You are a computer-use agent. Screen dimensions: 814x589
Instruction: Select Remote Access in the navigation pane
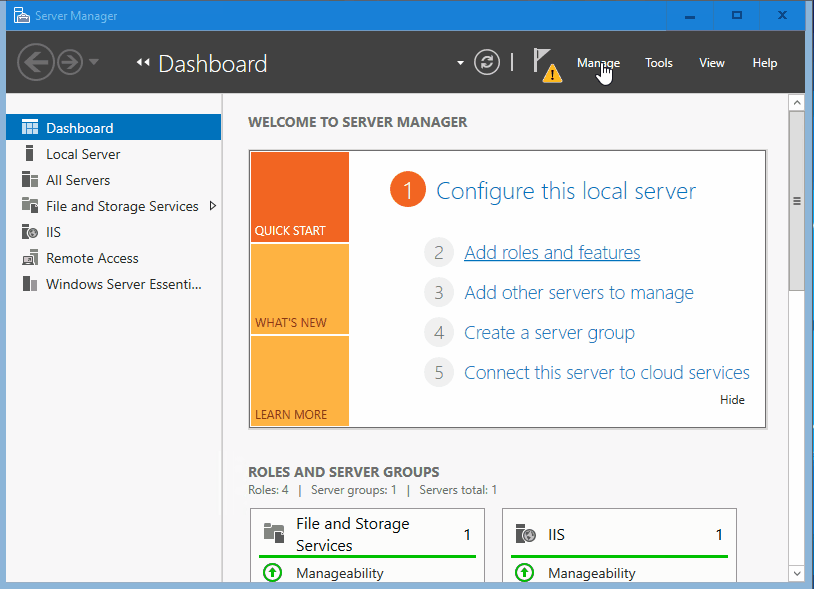click(x=90, y=258)
